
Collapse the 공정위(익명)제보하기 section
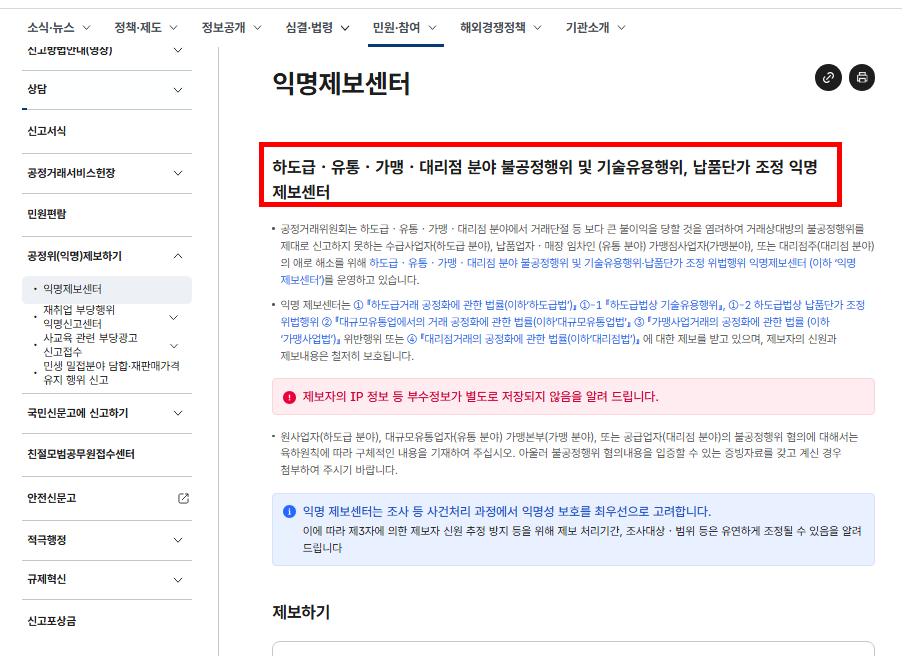(x=178, y=256)
